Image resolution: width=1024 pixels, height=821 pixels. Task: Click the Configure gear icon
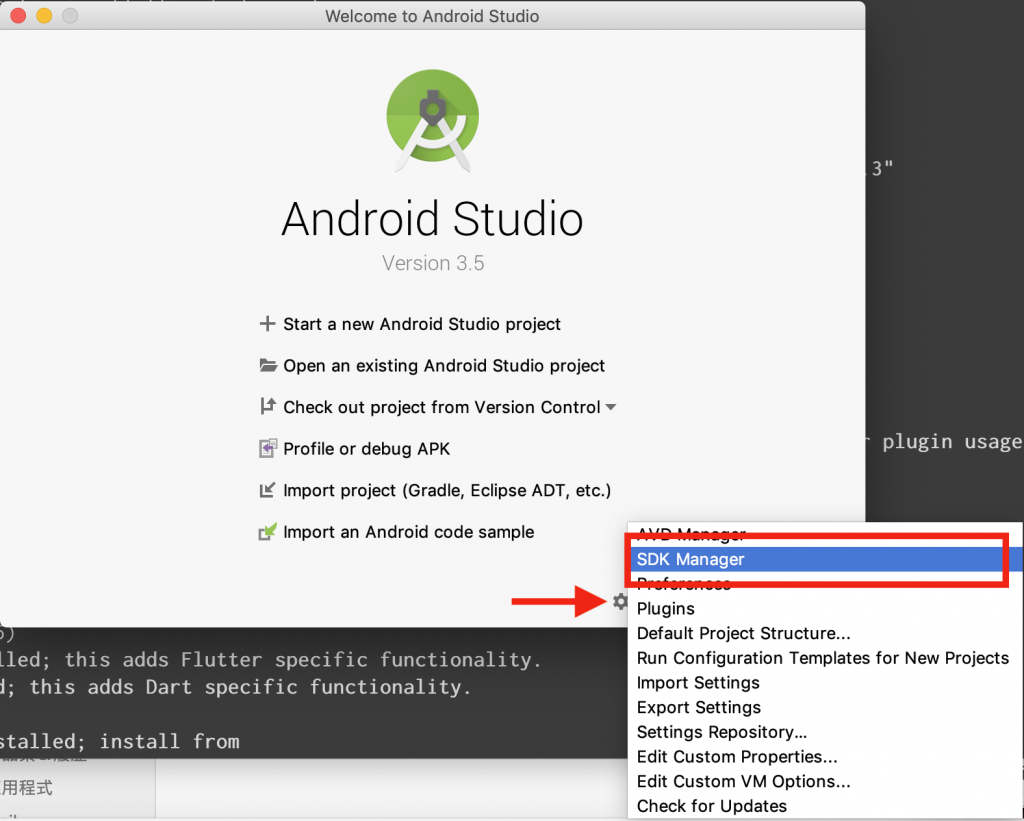(x=620, y=601)
